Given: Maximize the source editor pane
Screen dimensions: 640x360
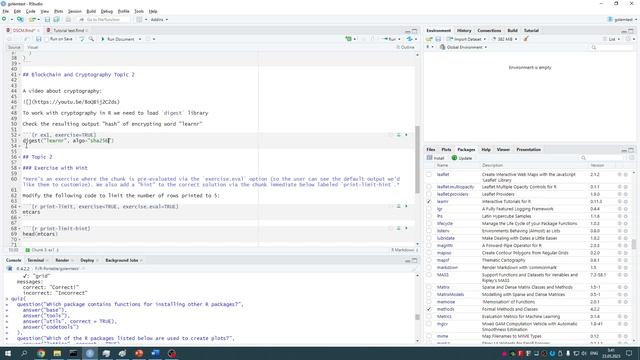Looking at the screenshot, I should coord(414,31).
